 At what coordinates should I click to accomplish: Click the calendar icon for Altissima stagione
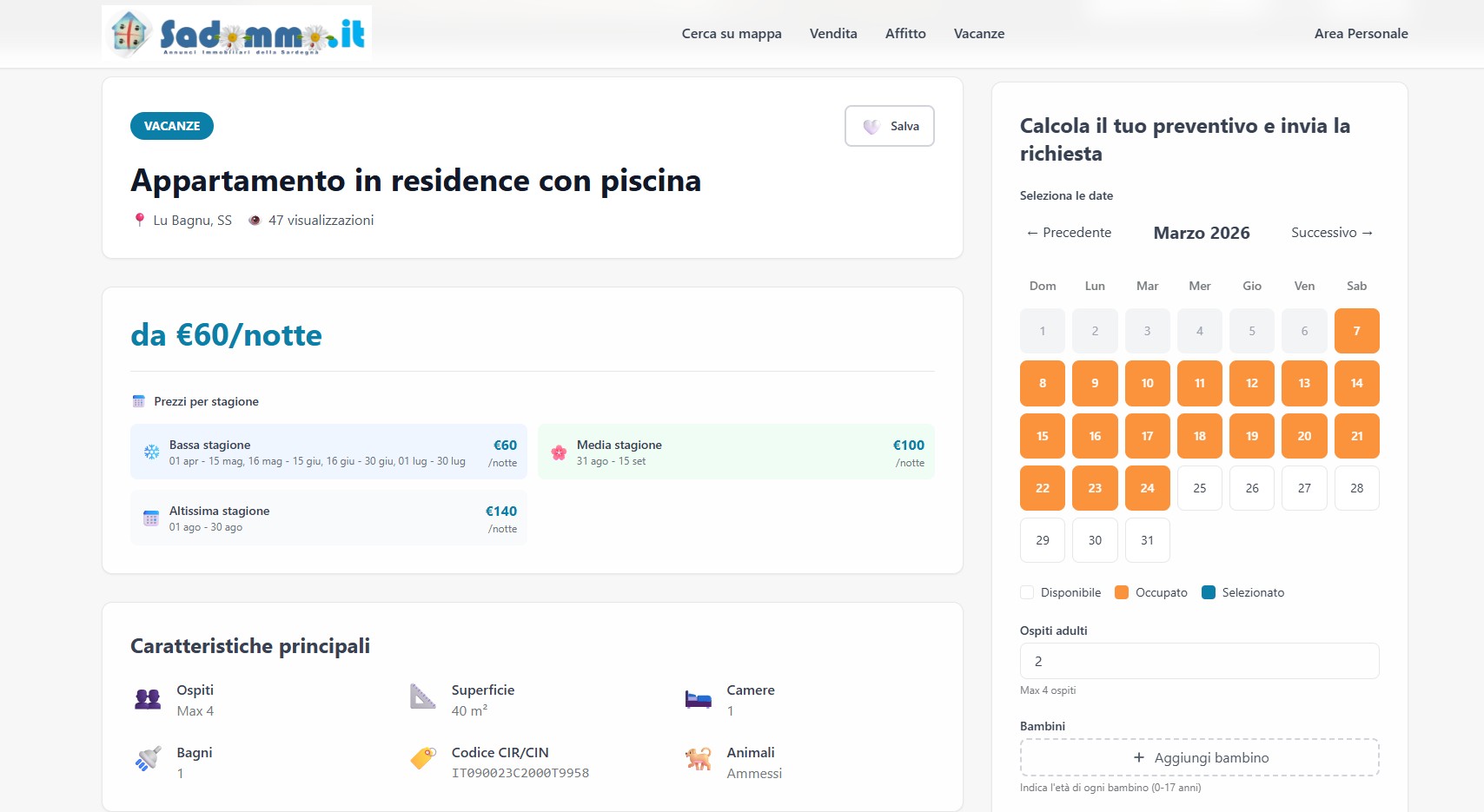tap(151, 518)
